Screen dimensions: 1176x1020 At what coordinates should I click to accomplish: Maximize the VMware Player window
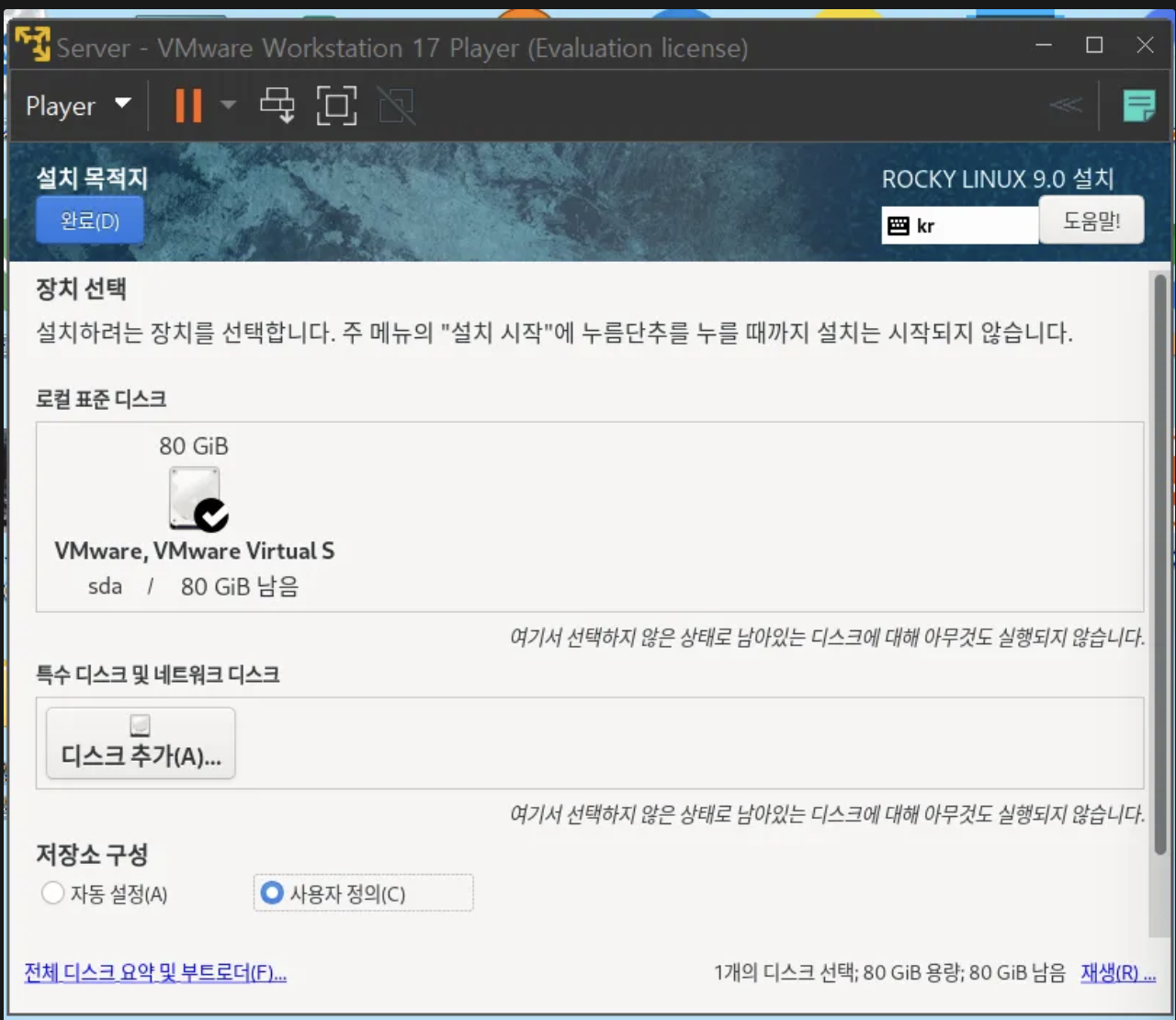click(1094, 44)
